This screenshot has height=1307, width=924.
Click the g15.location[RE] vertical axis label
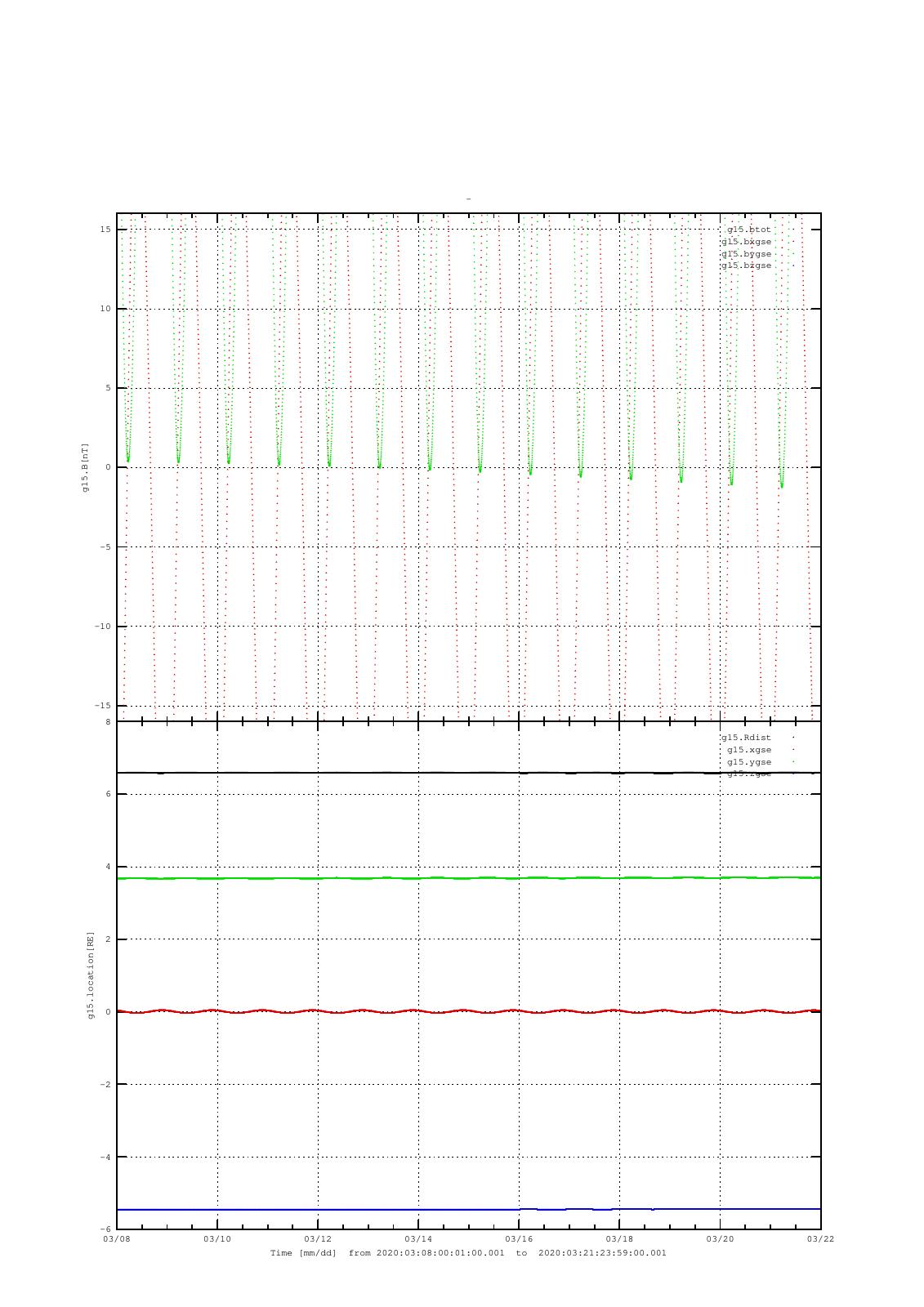tap(92, 975)
